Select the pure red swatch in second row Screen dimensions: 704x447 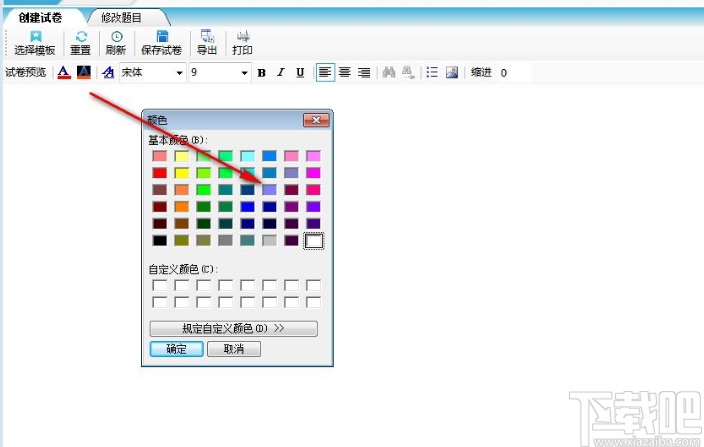coord(159,173)
